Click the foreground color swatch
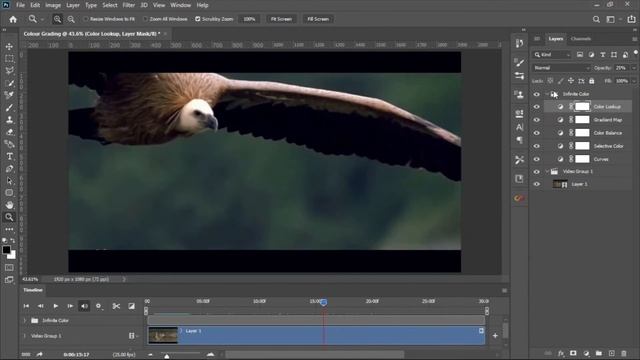 coord(6,250)
